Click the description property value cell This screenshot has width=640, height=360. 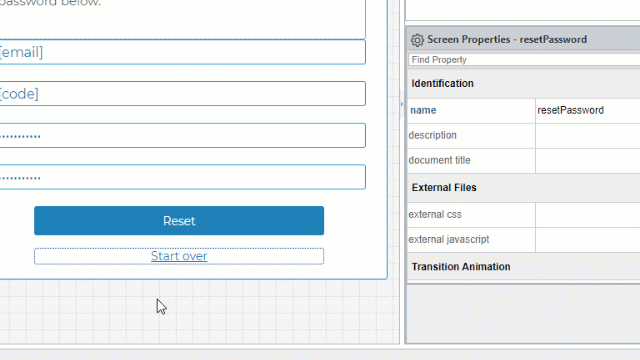[x=588, y=136]
